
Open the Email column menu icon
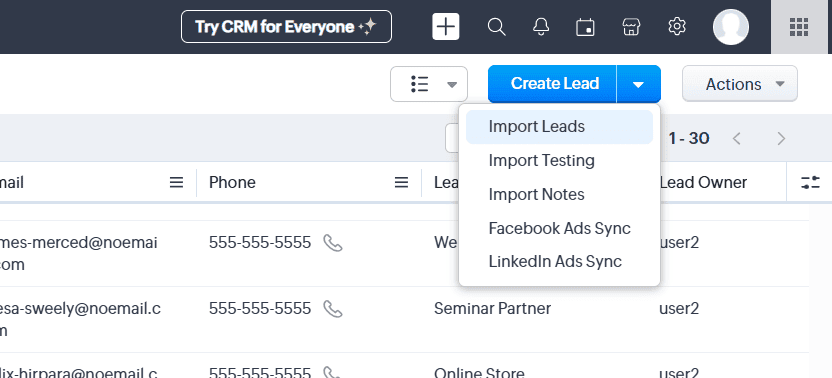point(176,183)
